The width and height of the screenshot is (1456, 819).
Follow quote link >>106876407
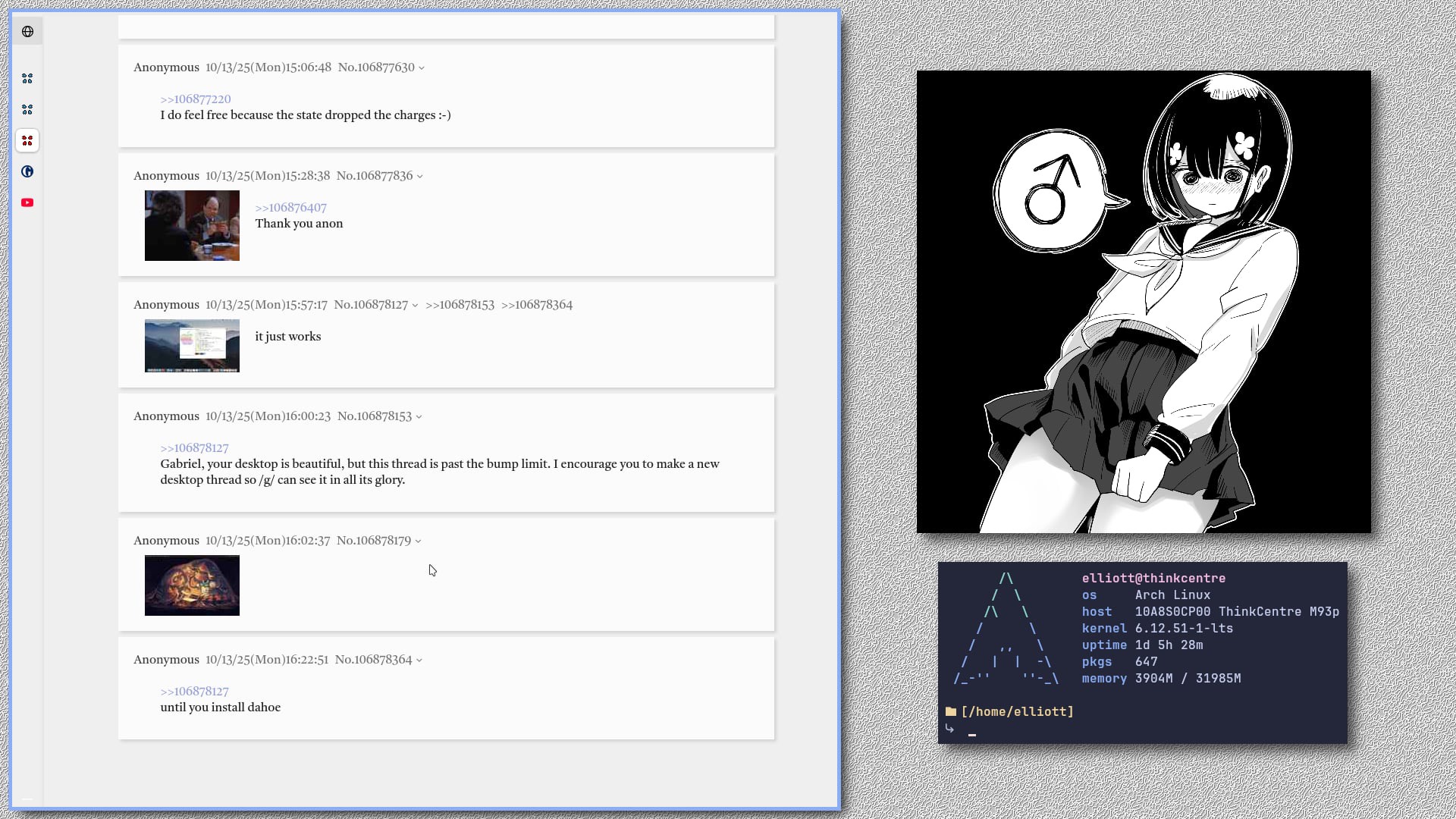tap(290, 208)
